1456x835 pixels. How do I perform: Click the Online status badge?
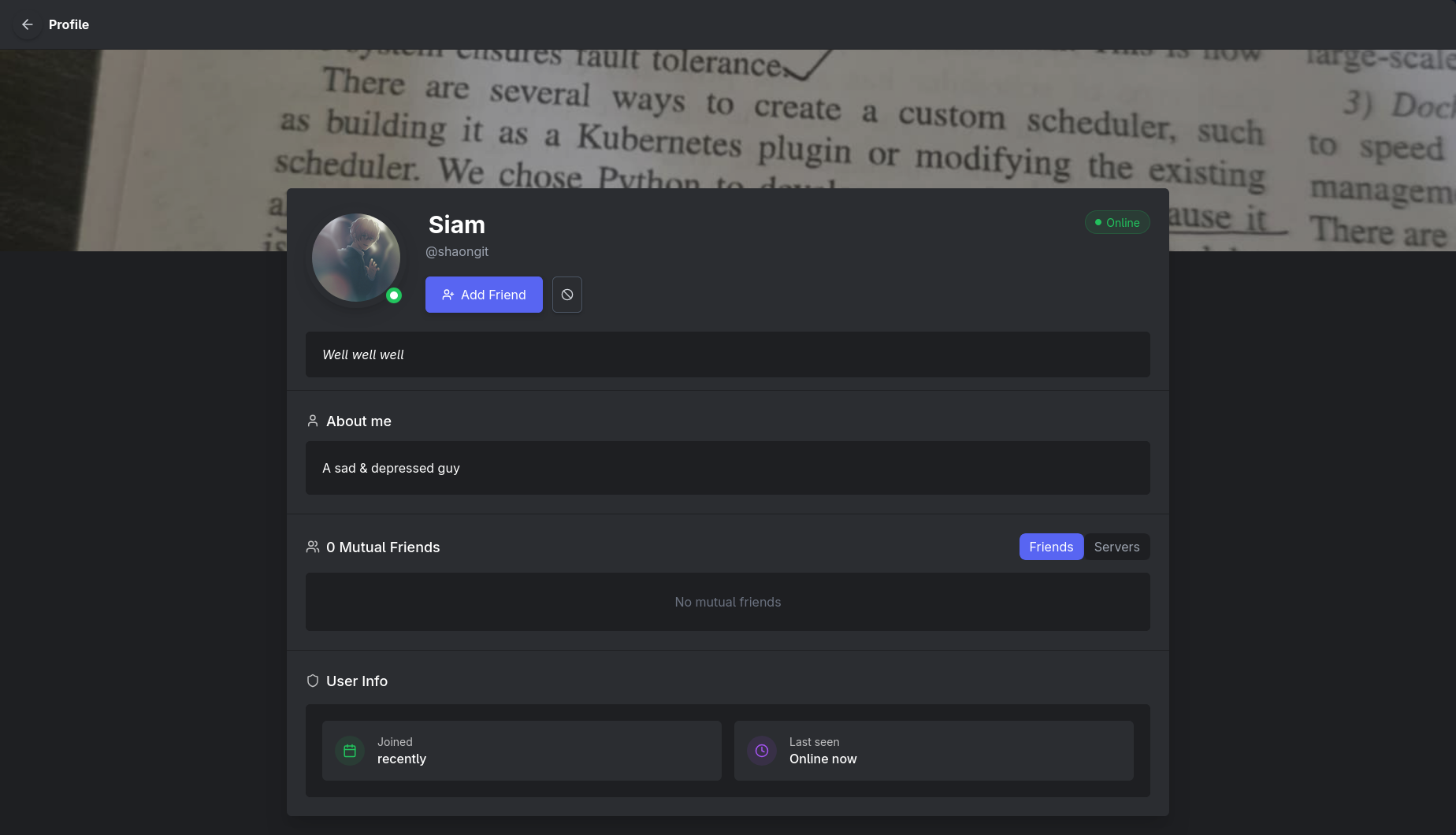pos(1117,223)
